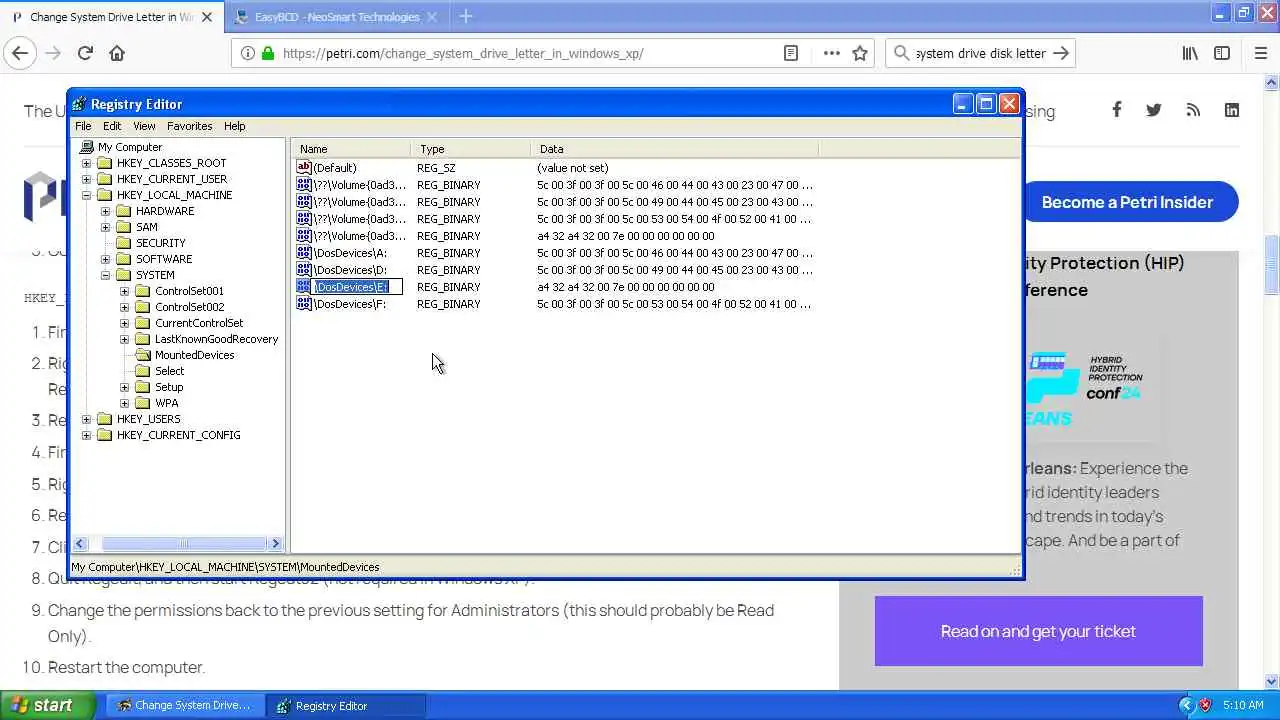Open security shield tray icon
This screenshot has height=720, width=1280.
click(1205, 705)
